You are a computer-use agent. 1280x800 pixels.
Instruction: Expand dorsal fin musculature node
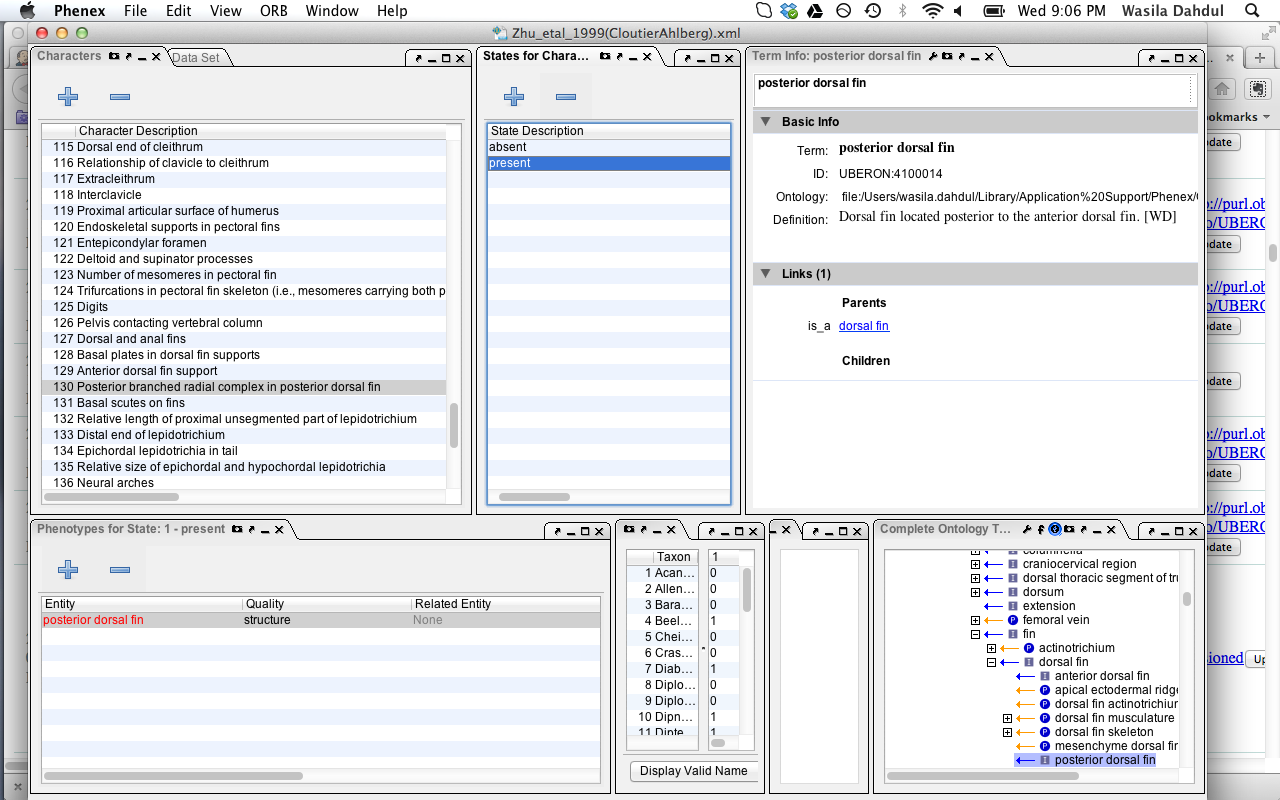tap(1007, 718)
